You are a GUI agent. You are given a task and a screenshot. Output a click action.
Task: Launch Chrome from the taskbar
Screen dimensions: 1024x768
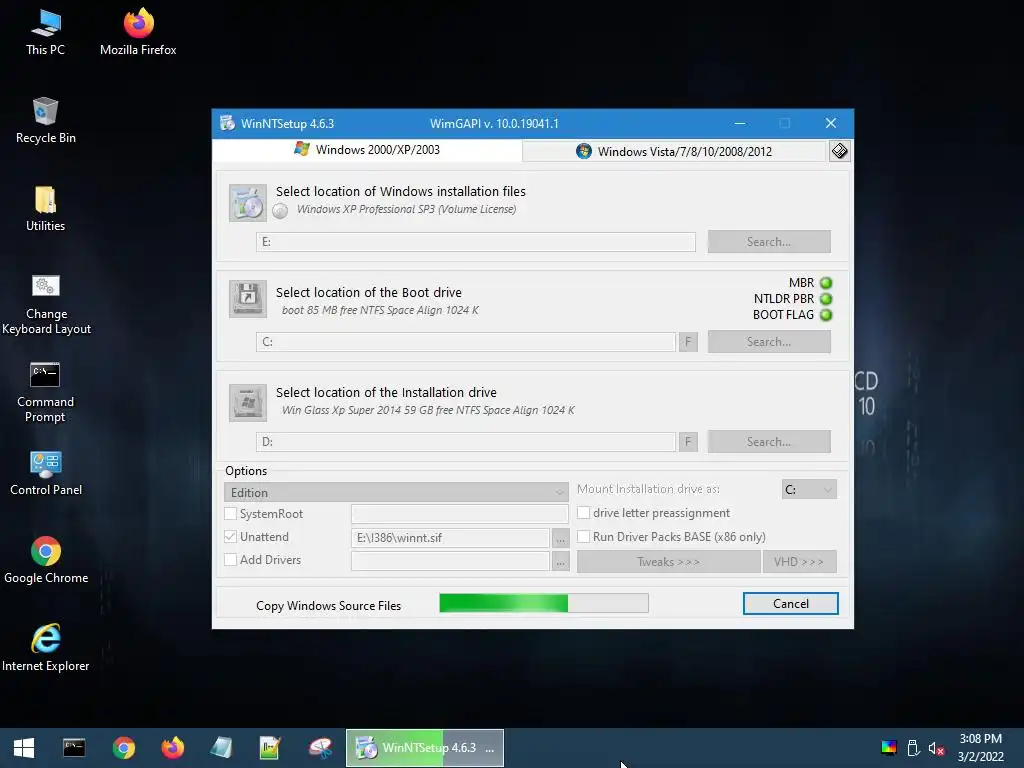[x=123, y=748]
